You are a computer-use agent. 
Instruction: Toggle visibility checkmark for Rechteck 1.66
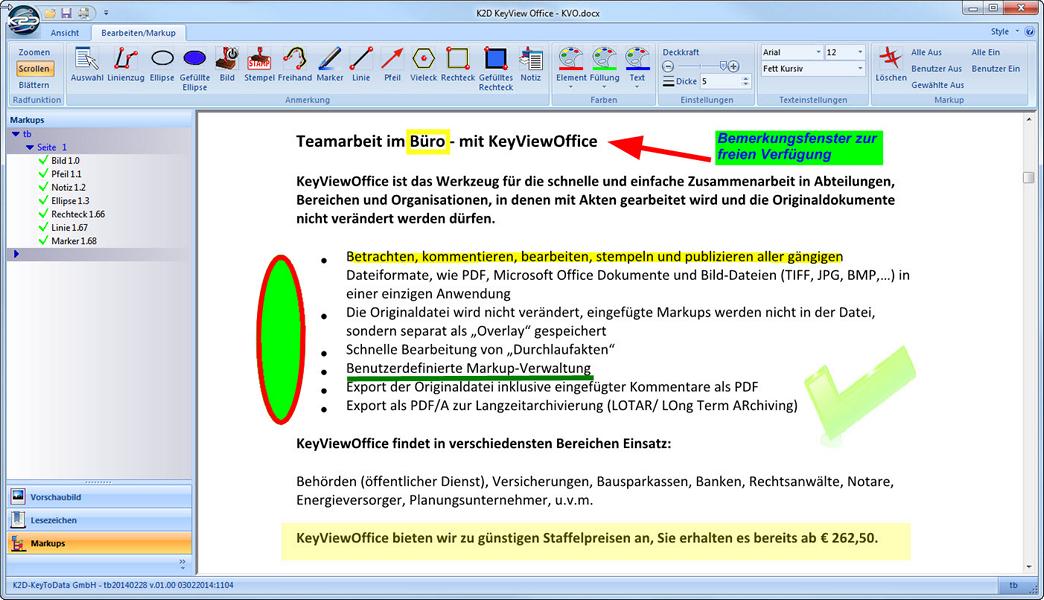(x=43, y=214)
